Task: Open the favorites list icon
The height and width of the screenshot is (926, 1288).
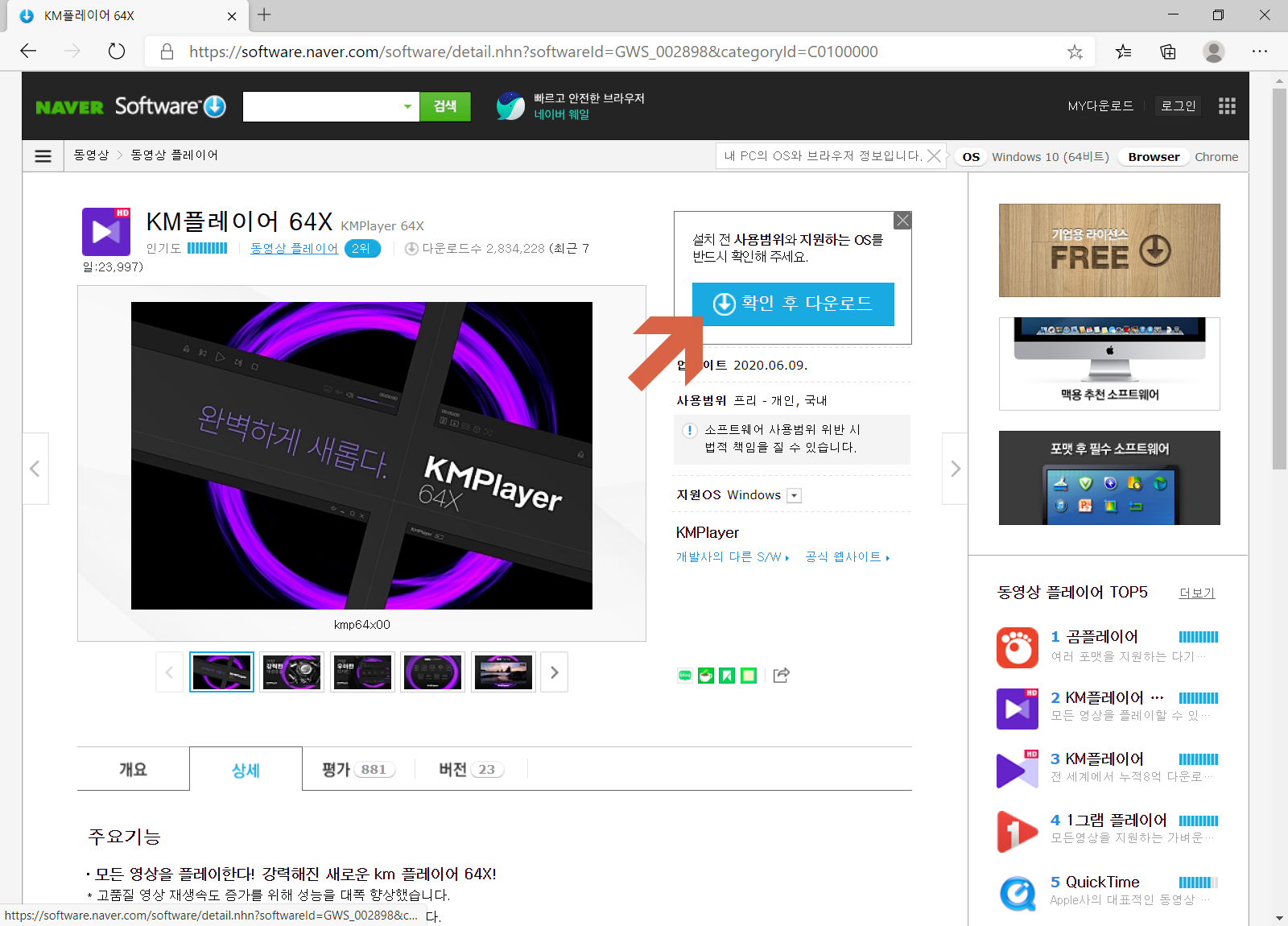Action: click(1123, 52)
